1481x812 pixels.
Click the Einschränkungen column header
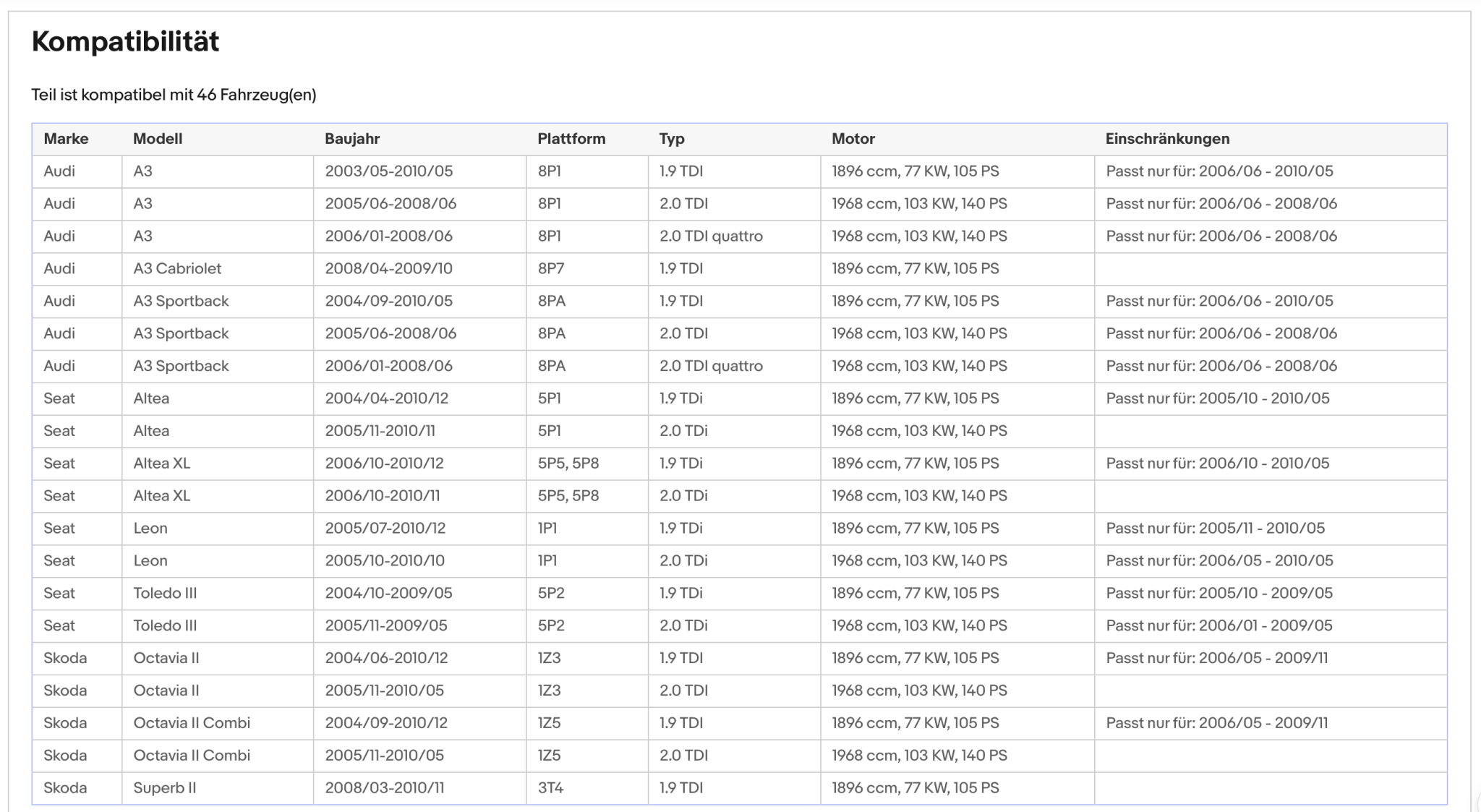(1167, 139)
